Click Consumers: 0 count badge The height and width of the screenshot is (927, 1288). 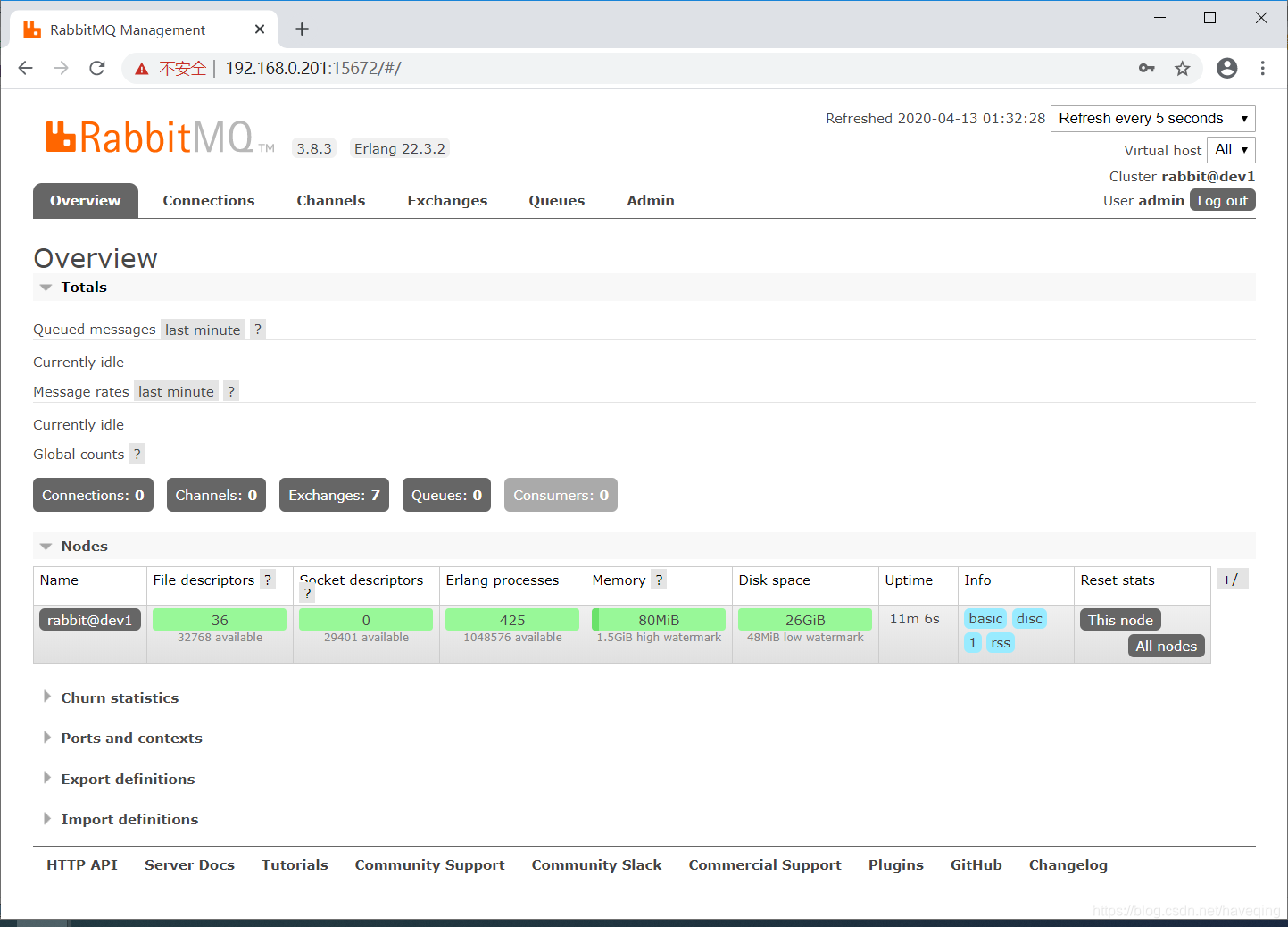coord(561,495)
